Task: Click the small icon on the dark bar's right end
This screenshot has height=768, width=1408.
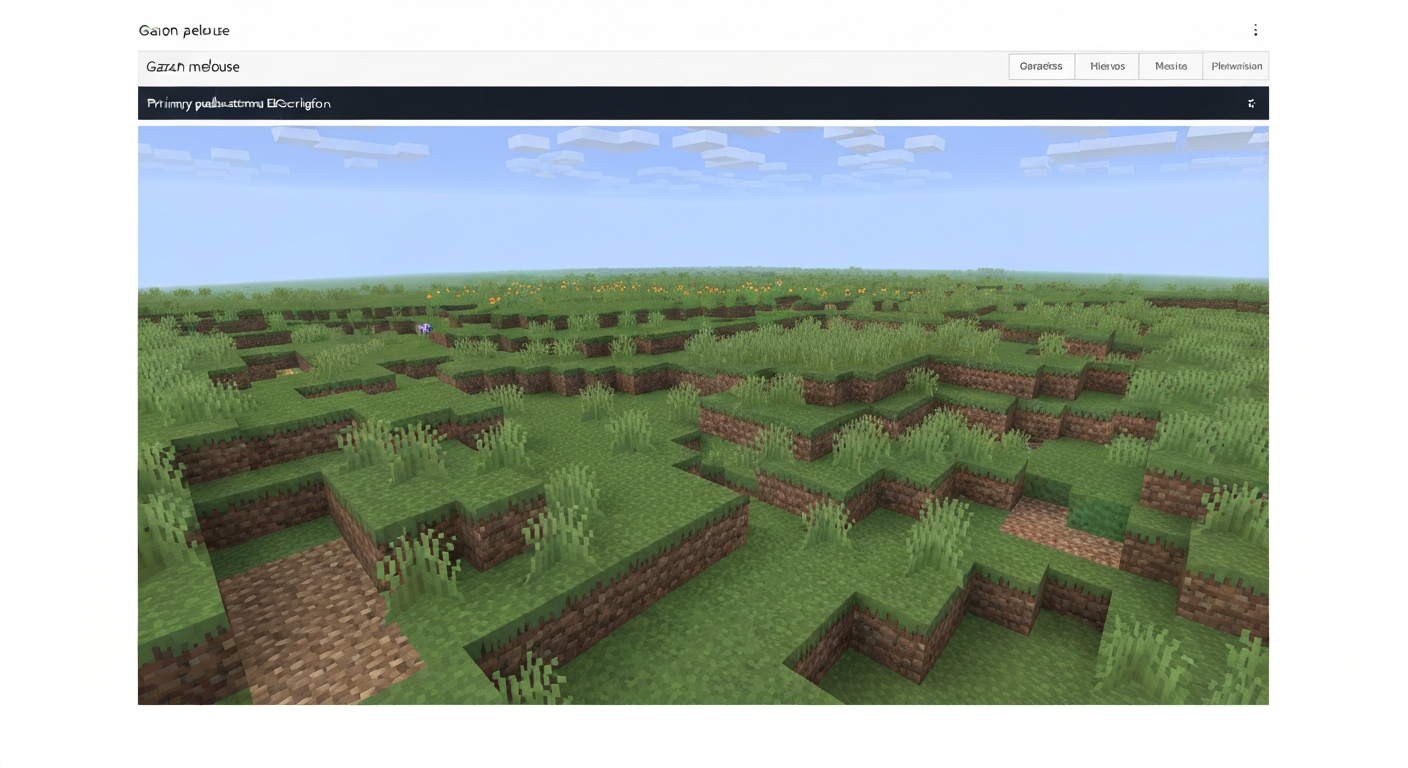Action: [1251, 103]
